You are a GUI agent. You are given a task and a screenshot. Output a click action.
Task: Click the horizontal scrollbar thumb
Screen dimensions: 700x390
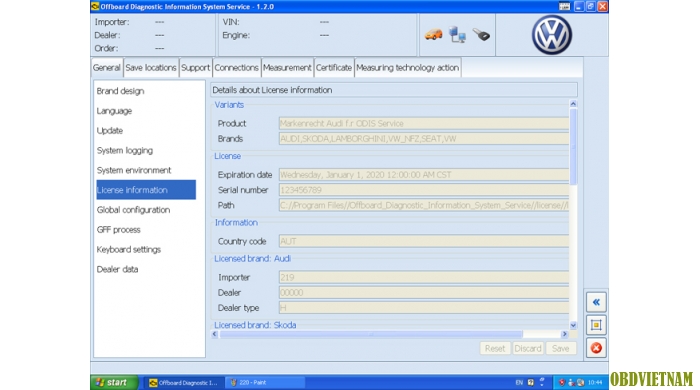pyautogui.click(x=371, y=334)
